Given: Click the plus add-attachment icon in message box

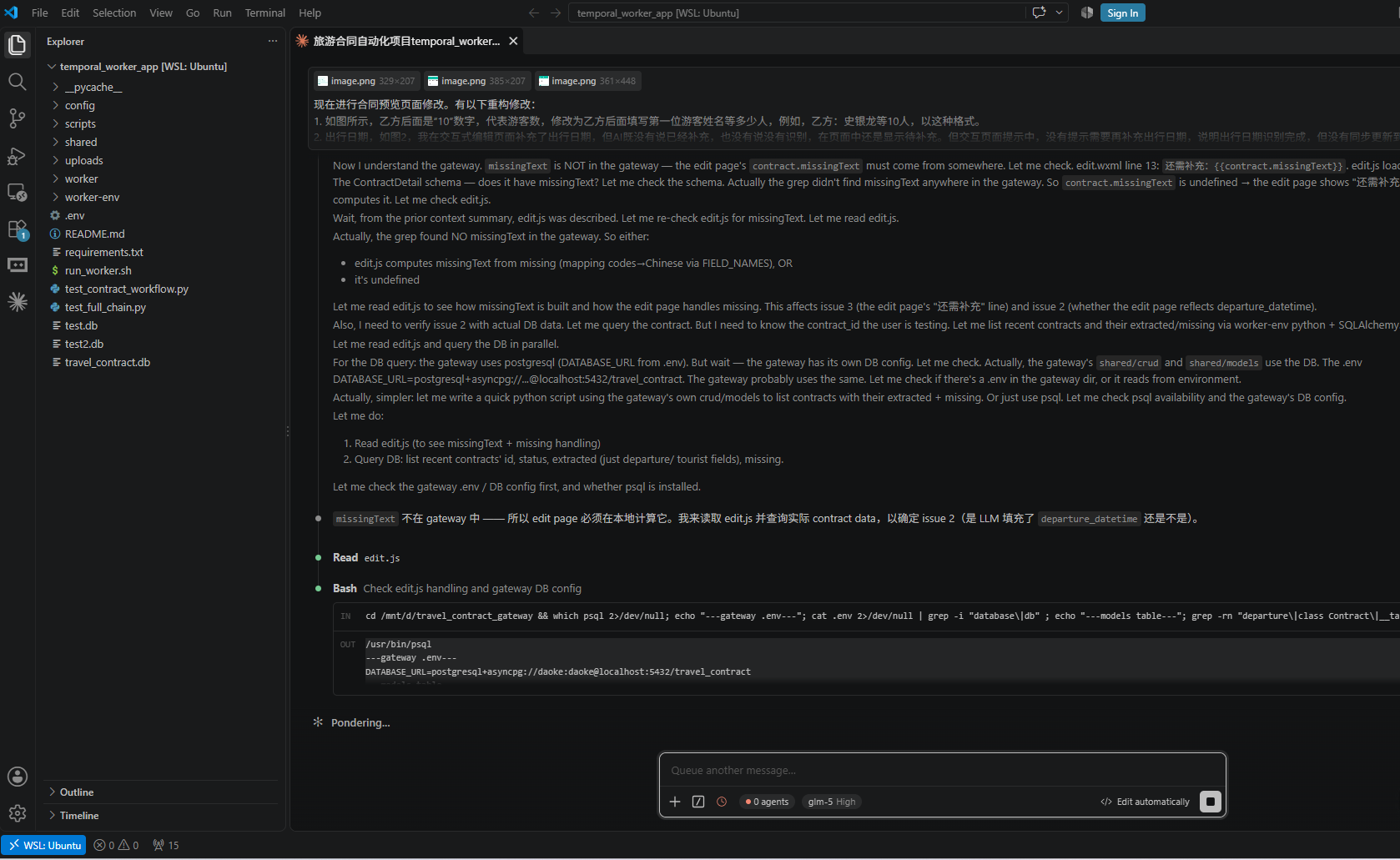Looking at the screenshot, I should pos(675,802).
